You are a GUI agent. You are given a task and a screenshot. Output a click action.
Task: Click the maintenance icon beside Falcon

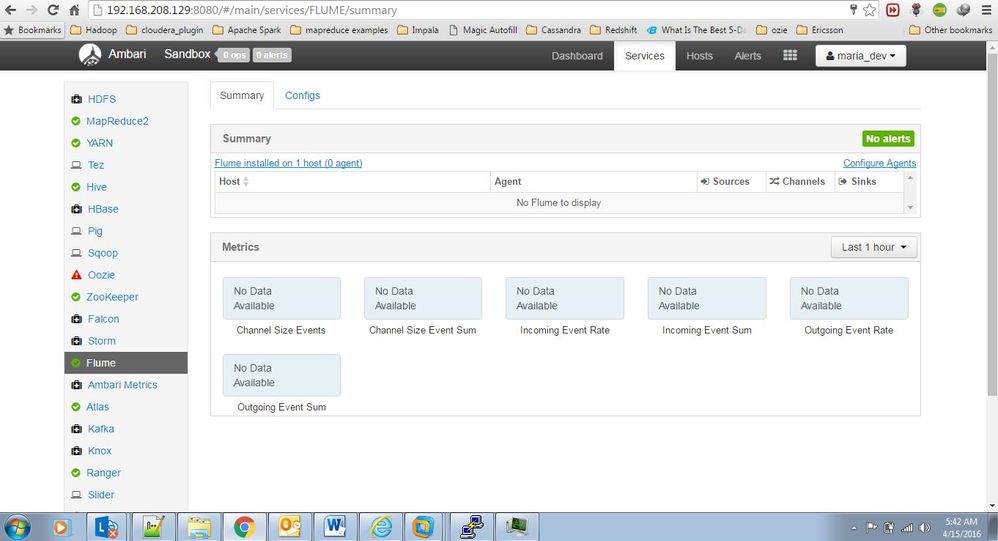click(76, 319)
